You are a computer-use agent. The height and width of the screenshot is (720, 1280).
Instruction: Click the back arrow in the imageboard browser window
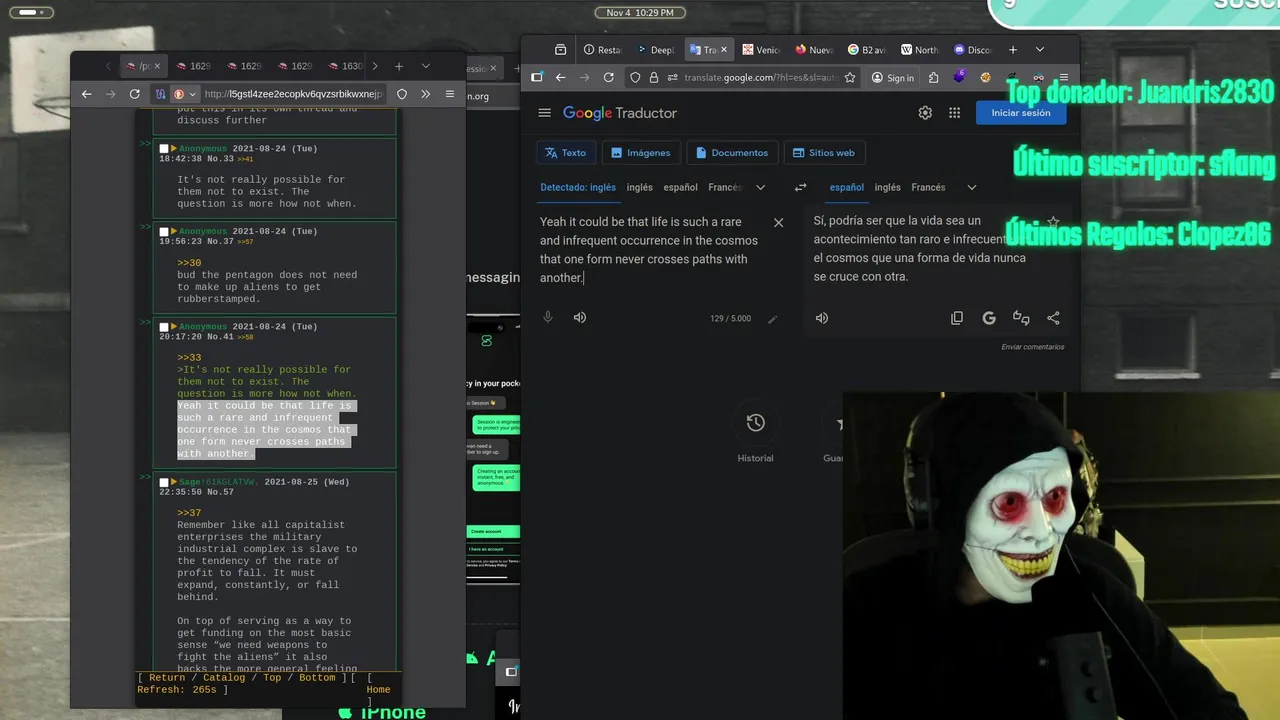click(x=87, y=94)
